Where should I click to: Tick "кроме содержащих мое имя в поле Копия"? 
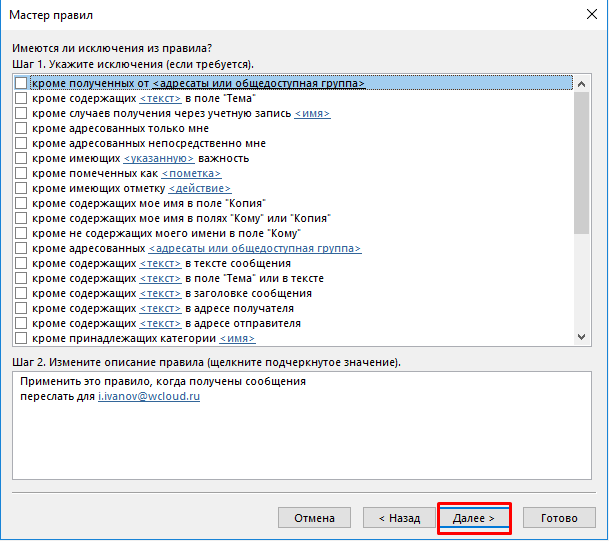21,204
